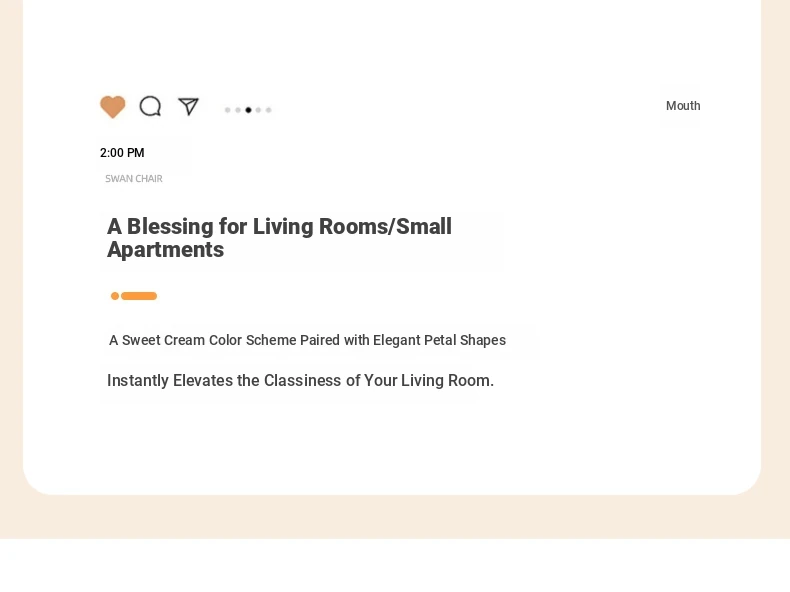Select the first carousel page dot
Screen dimensions: 790x592
click(228, 110)
